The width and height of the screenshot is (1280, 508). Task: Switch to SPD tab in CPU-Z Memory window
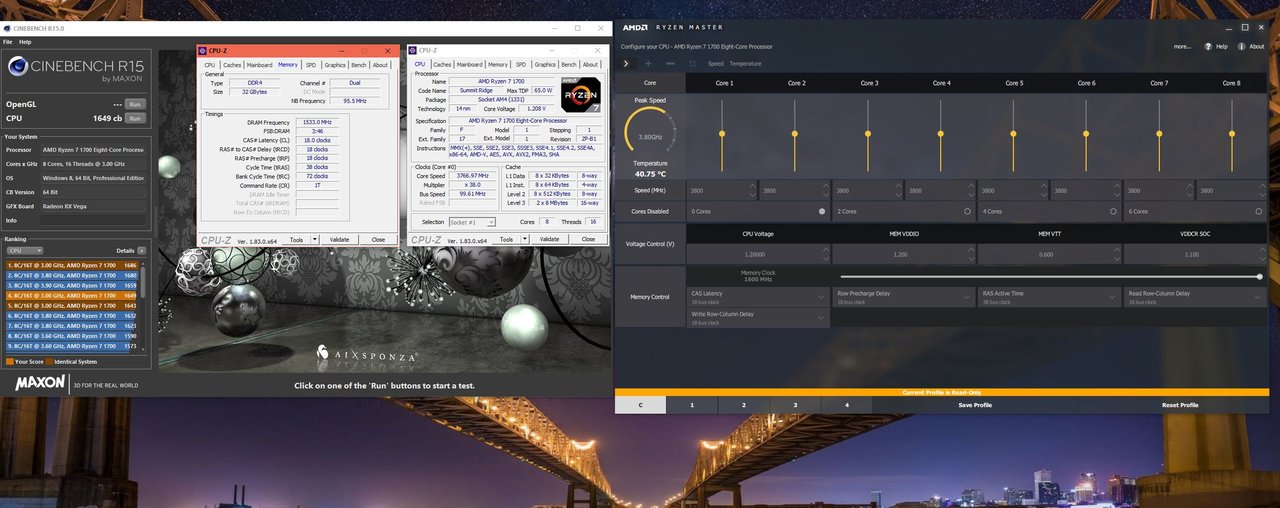pos(310,64)
